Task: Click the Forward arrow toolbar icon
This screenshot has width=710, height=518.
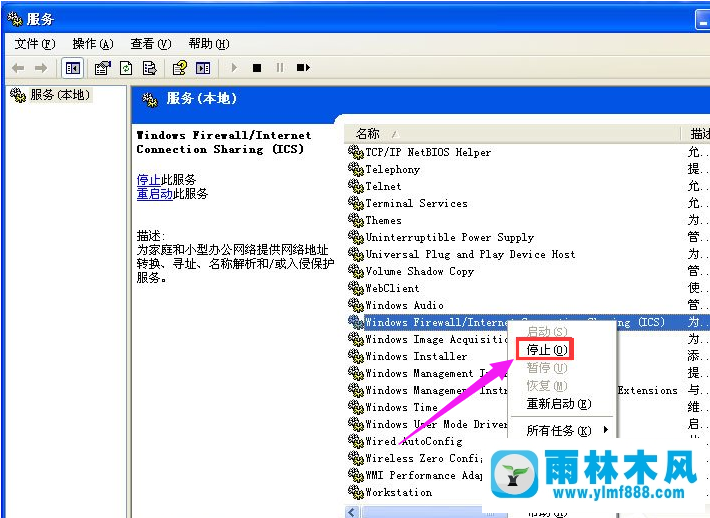Action: click(41, 68)
